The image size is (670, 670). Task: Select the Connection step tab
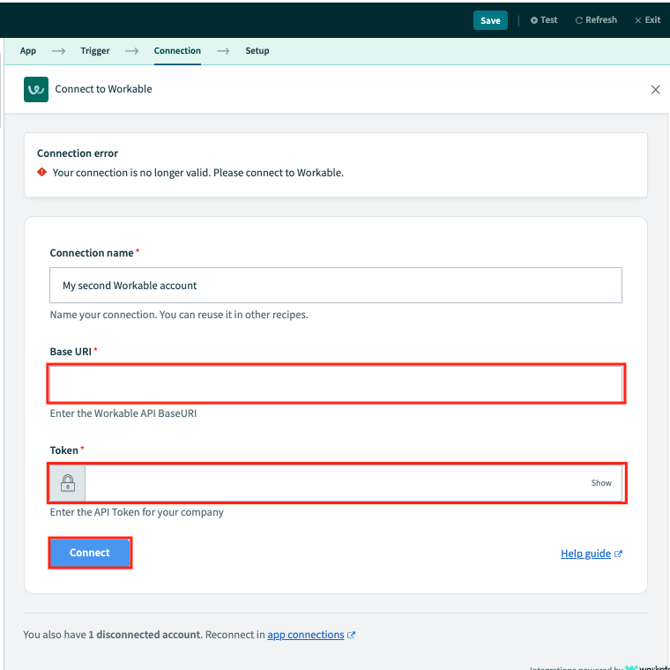tap(177, 51)
